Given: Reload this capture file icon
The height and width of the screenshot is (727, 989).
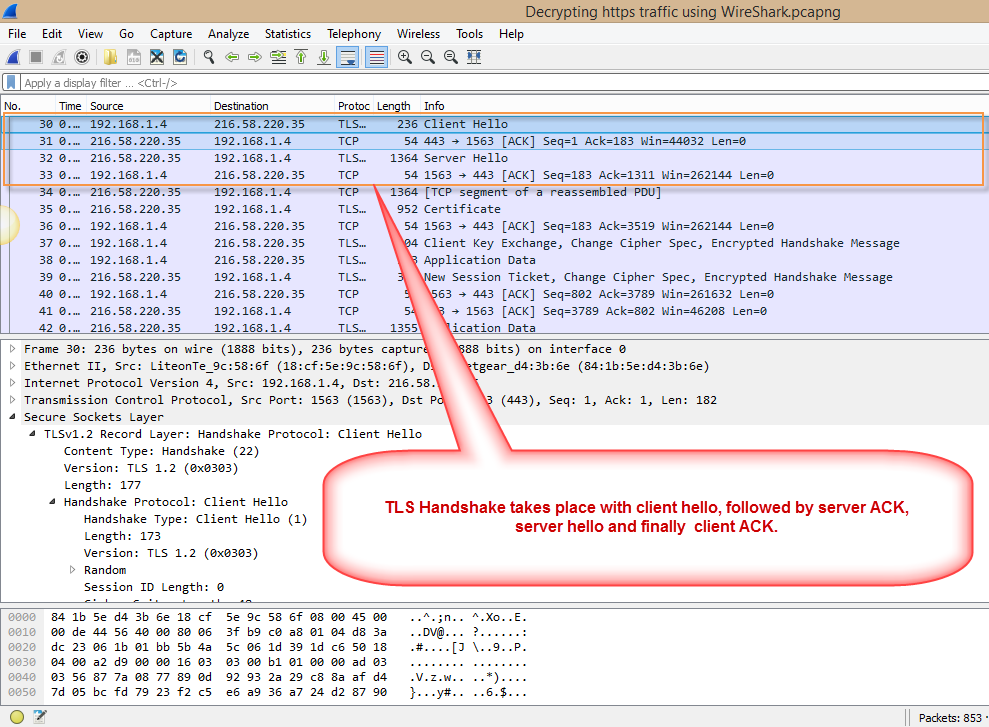Looking at the screenshot, I should (x=180, y=57).
